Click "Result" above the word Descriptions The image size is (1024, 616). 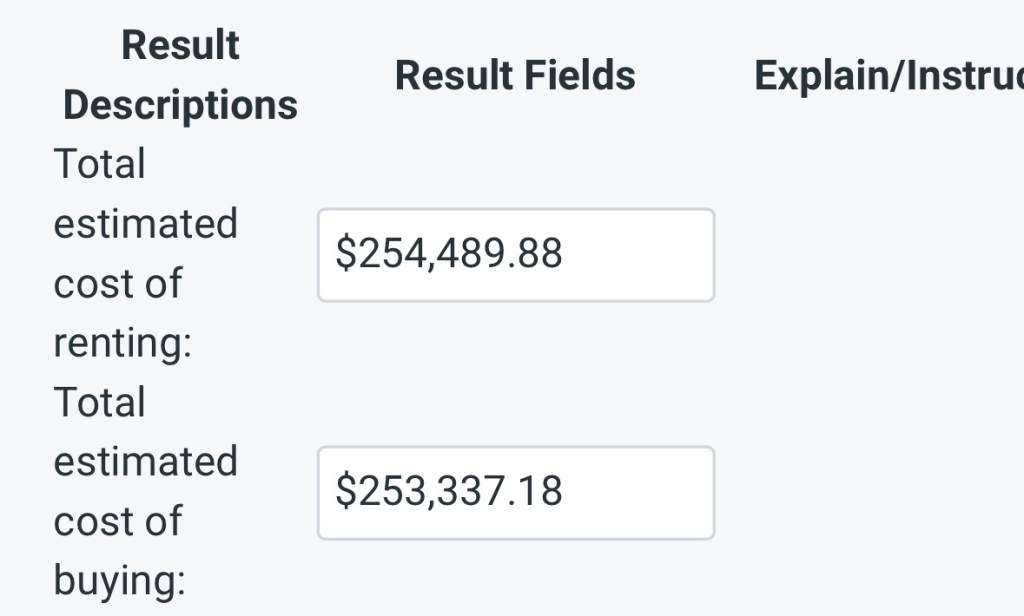(180, 46)
